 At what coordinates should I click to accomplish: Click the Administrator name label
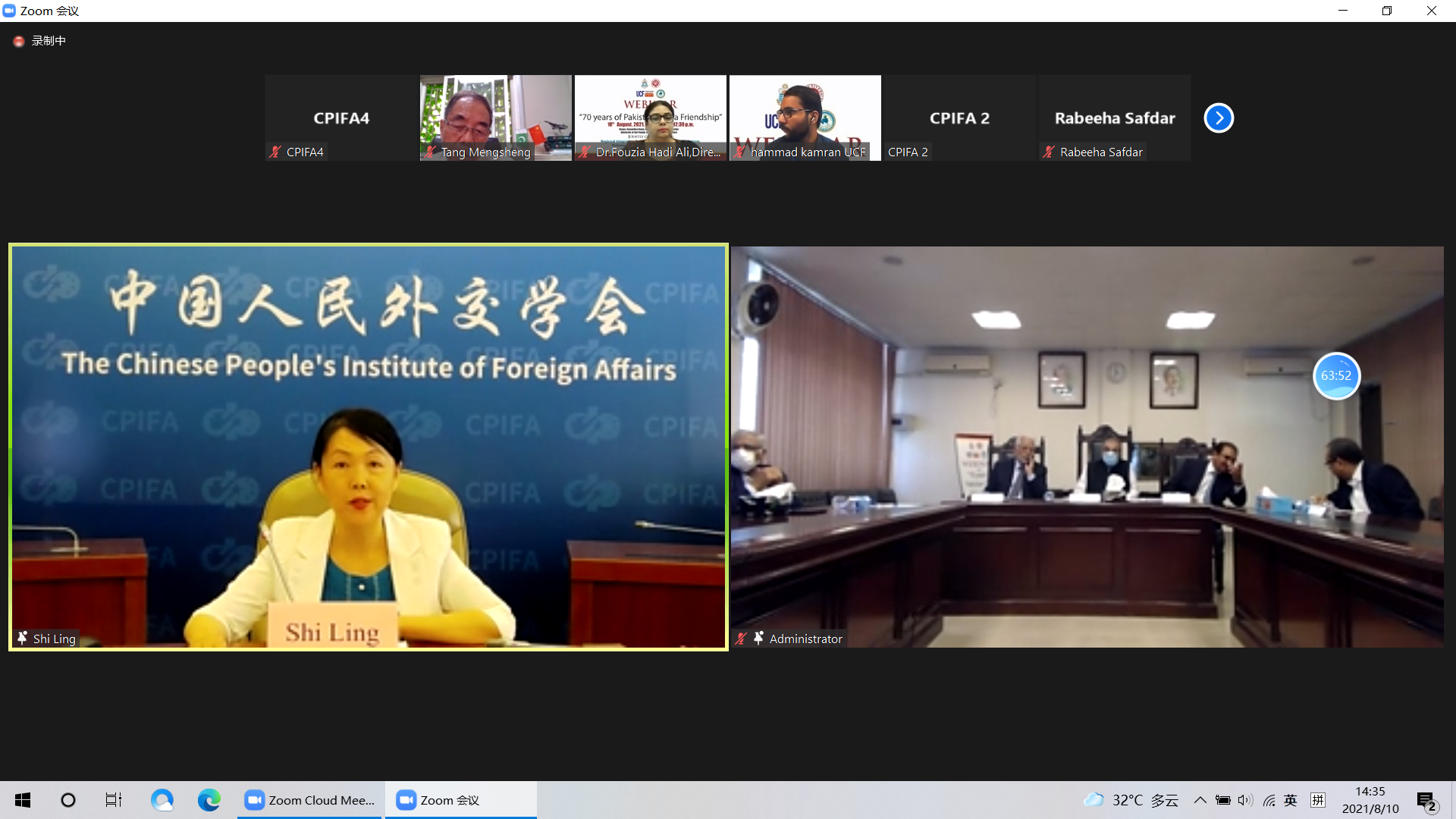[x=805, y=639]
